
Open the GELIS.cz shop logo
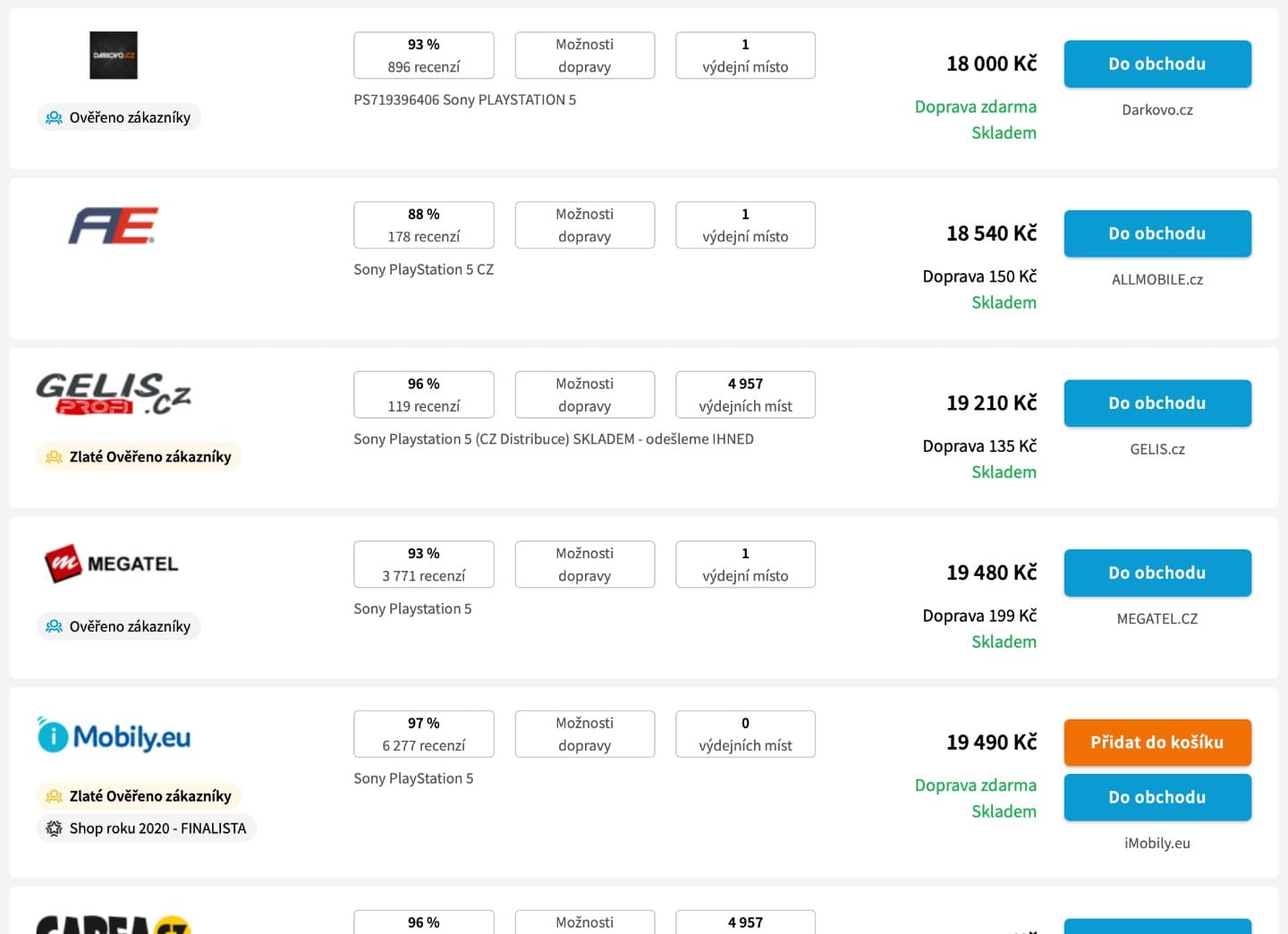point(114,395)
